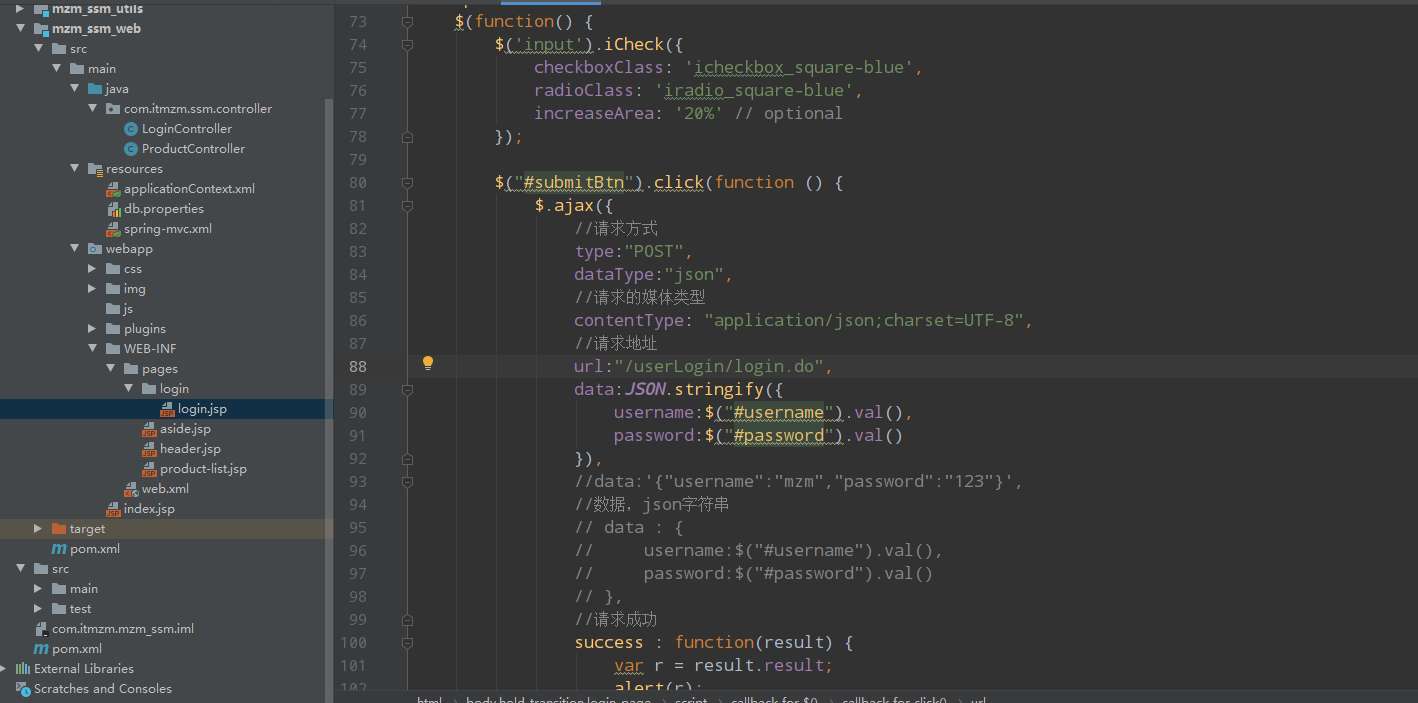Collapse the WEB-INF folder
Image resolution: width=1418 pixels, height=703 pixels.
coord(92,349)
